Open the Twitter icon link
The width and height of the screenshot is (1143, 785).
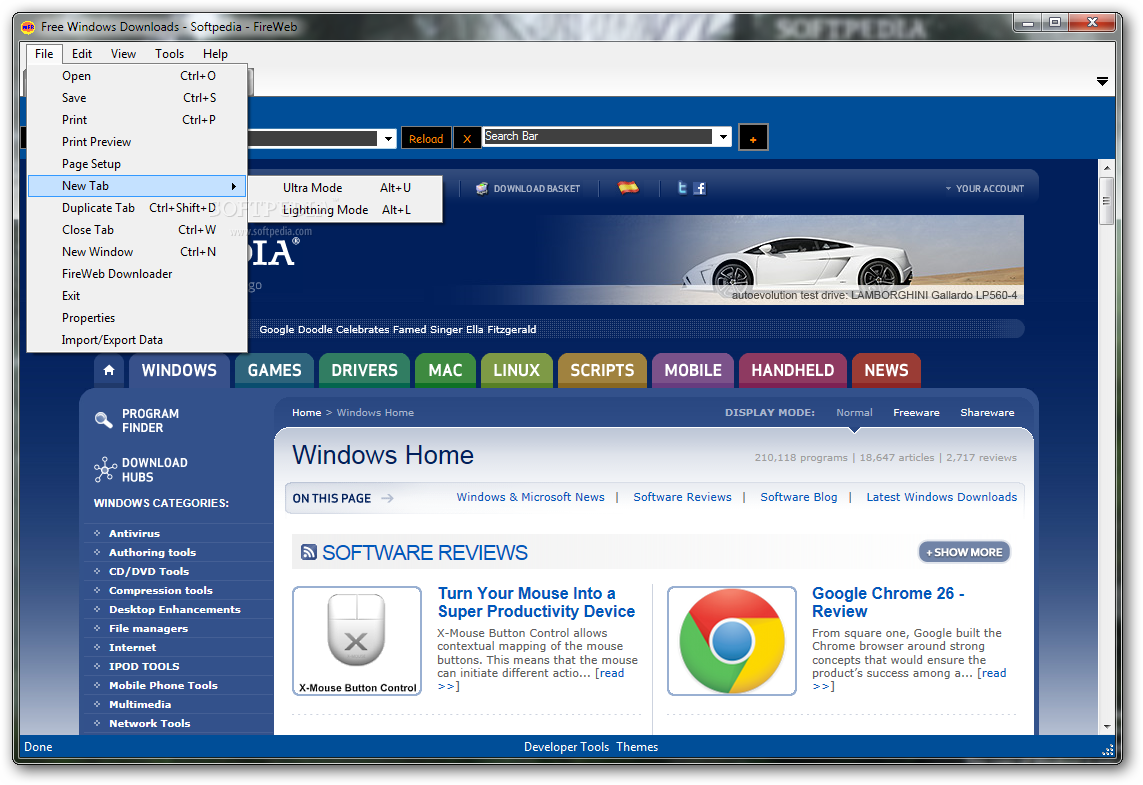[x=682, y=188]
